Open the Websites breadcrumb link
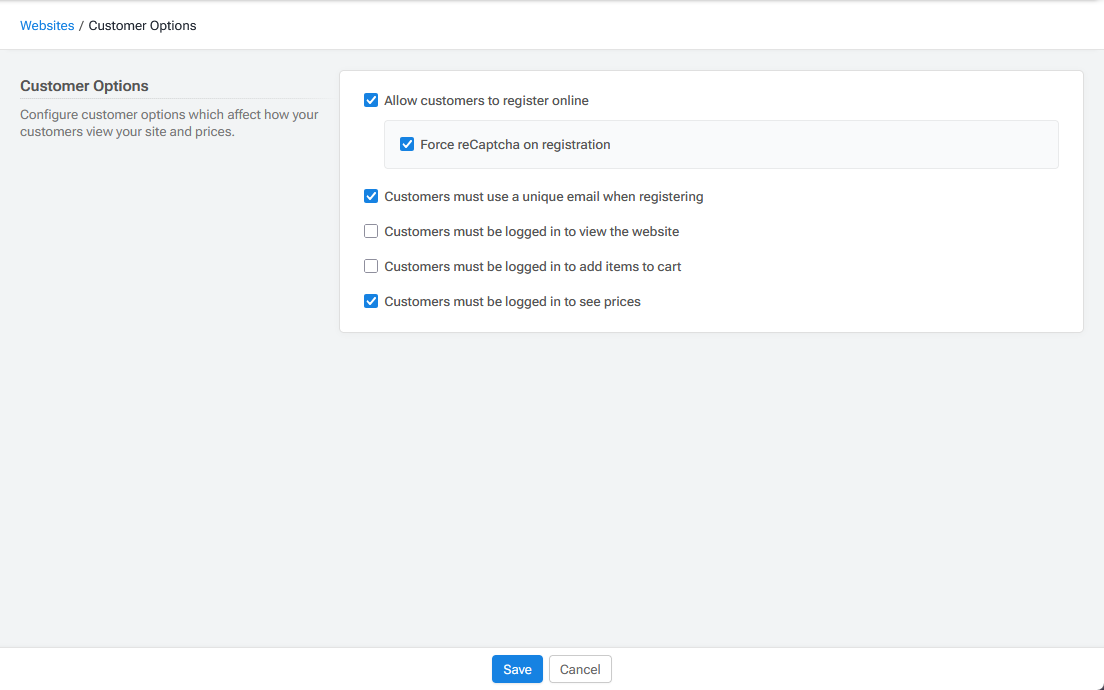The width and height of the screenshot is (1104, 690). click(x=47, y=25)
